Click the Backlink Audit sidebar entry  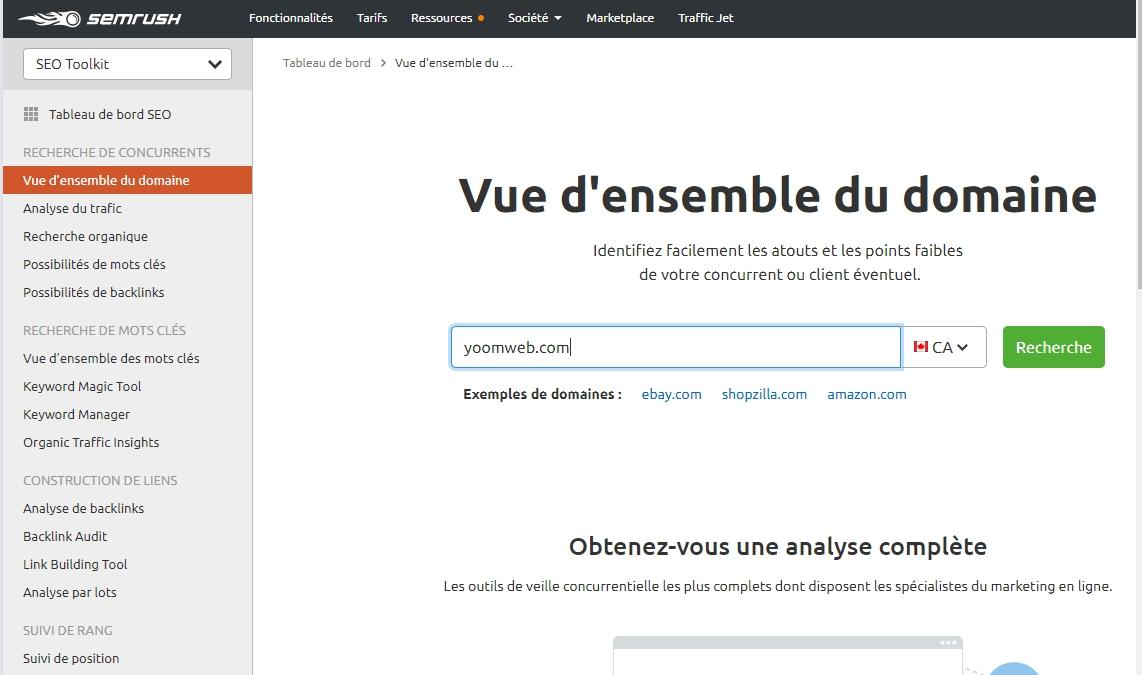click(65, 536)
